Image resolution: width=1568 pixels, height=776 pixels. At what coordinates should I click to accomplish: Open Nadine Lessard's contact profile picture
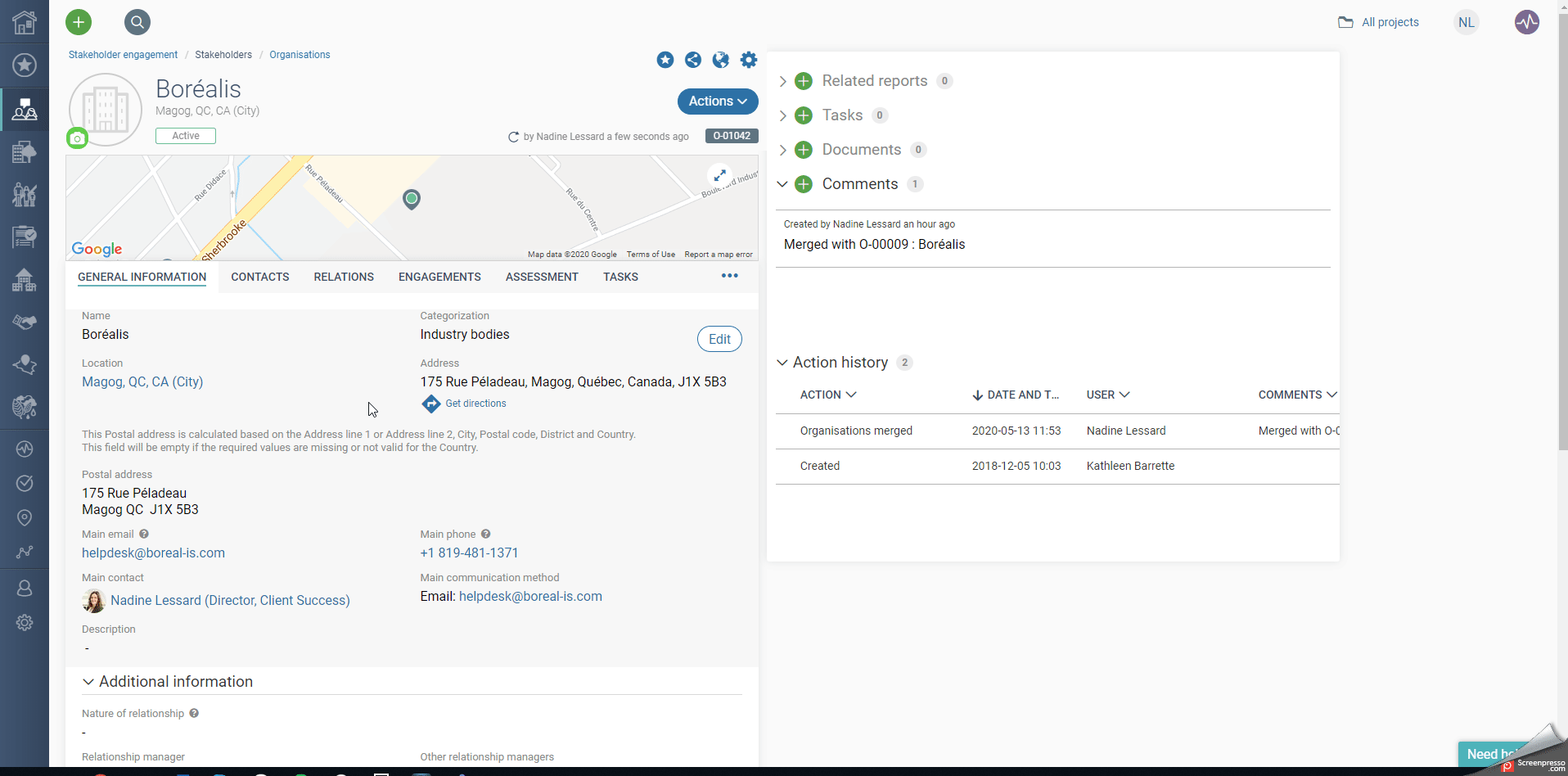[x=93, y=600]
